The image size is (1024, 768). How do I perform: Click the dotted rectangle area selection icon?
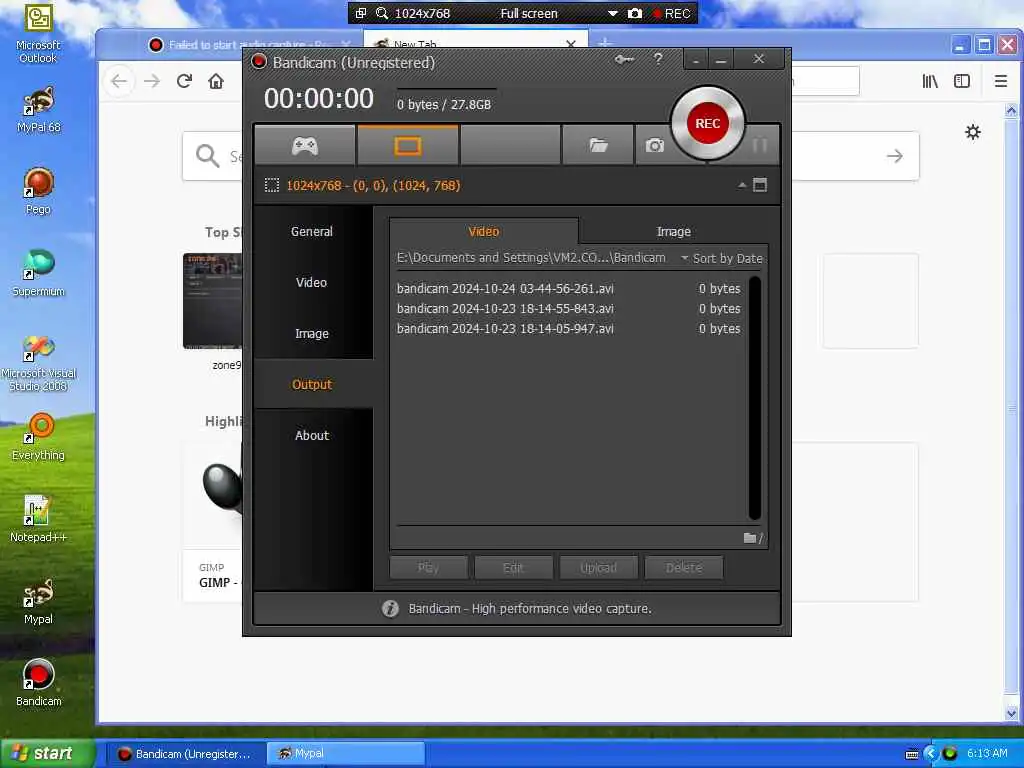click(272, 185)
